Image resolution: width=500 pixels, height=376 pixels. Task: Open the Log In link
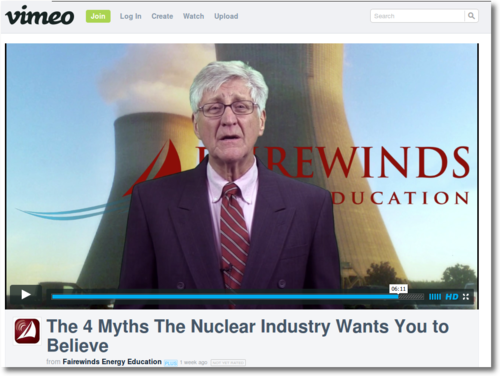130,16
